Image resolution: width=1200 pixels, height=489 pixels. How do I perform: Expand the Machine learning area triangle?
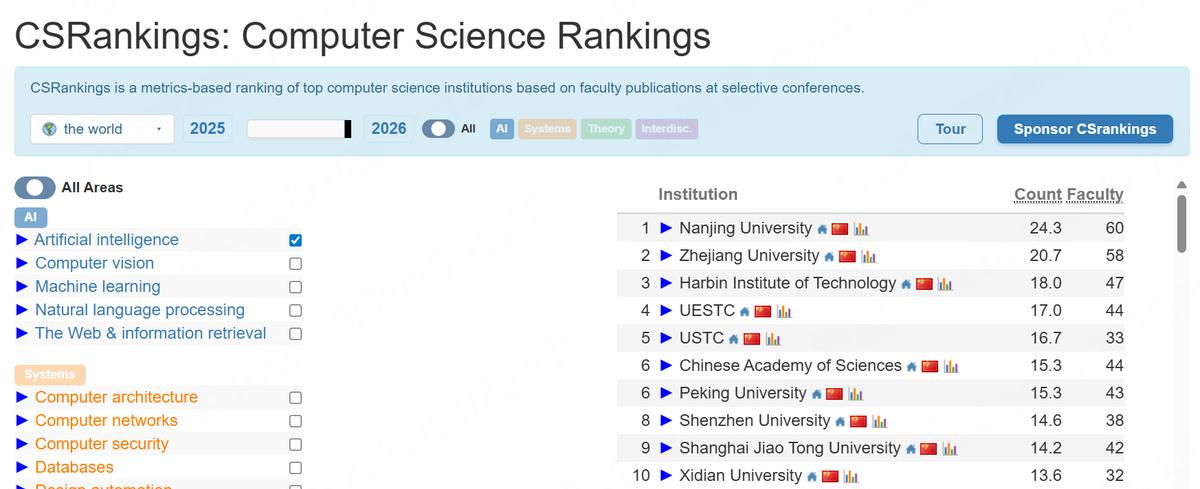22,287
